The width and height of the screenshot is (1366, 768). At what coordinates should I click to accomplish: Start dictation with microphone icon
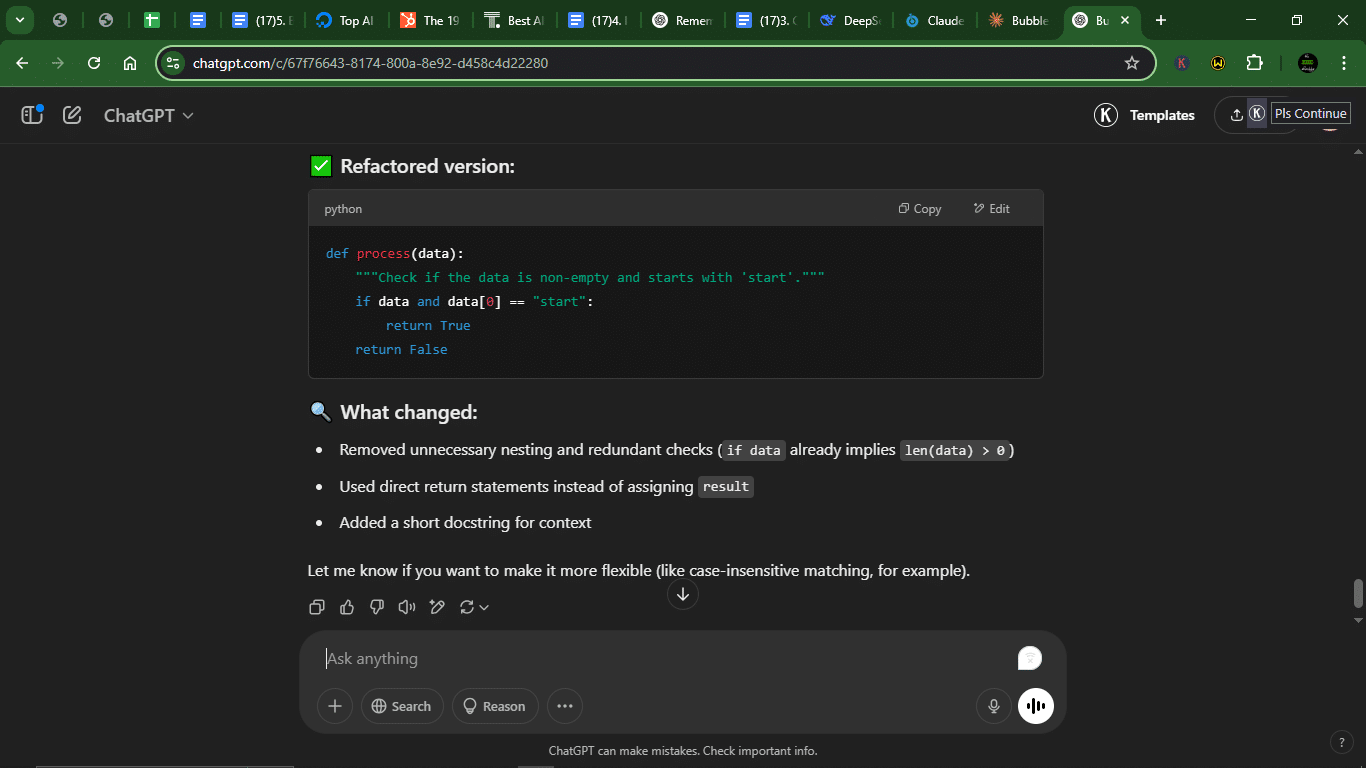(994, 706)
